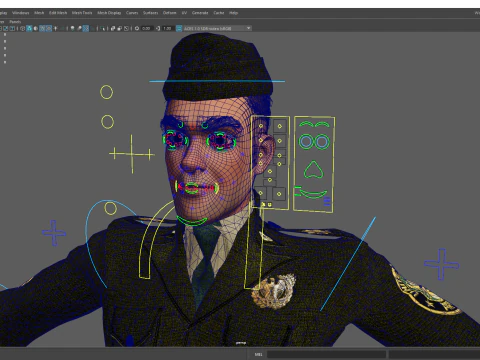Click the X-Ray icon

113,28
